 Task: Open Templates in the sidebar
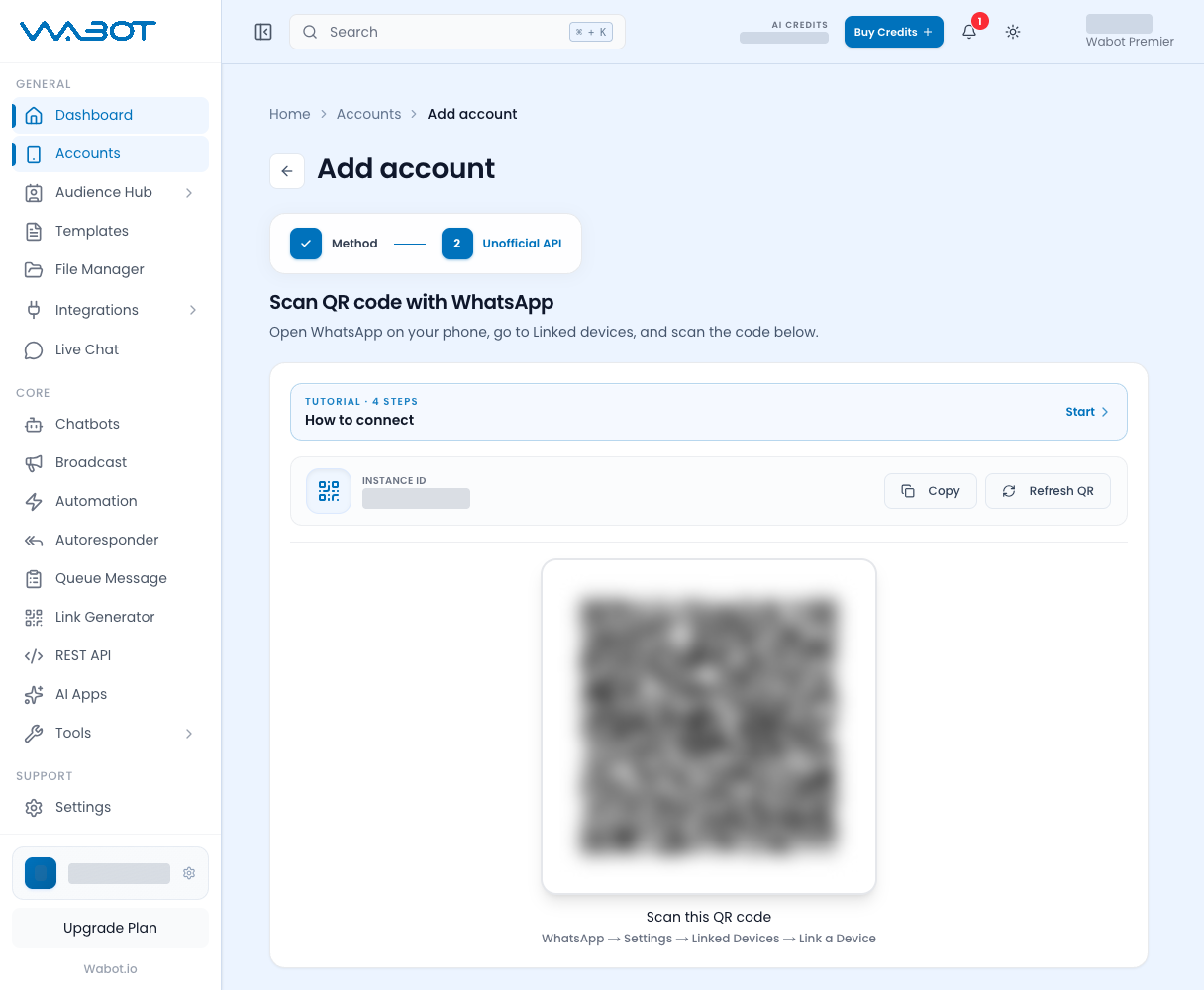(x=111, y=231)
